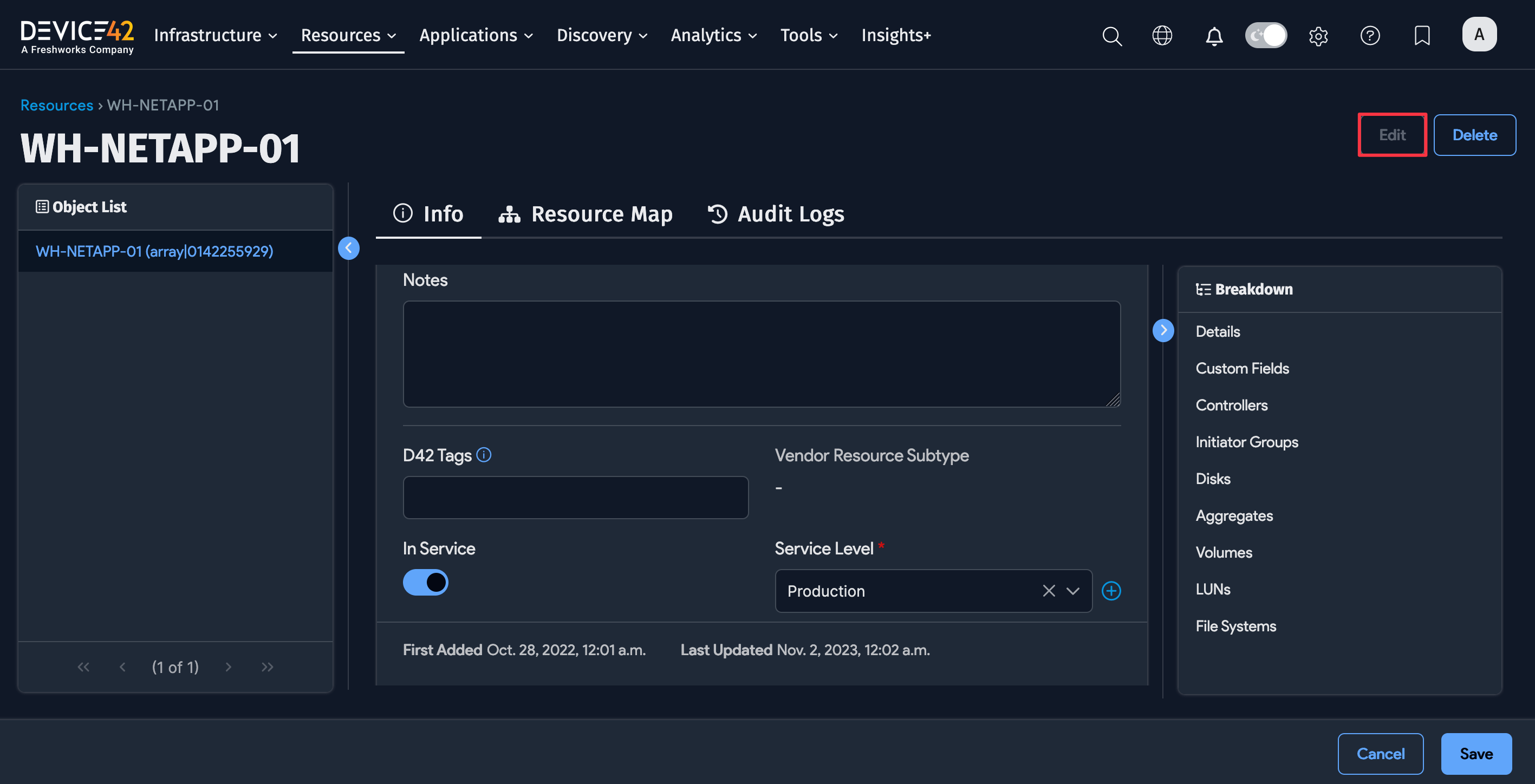Open the Resources navigation dropdown
Image resolution: width=1535 pixels, height=784 pixels.
(x=348, y=35)
